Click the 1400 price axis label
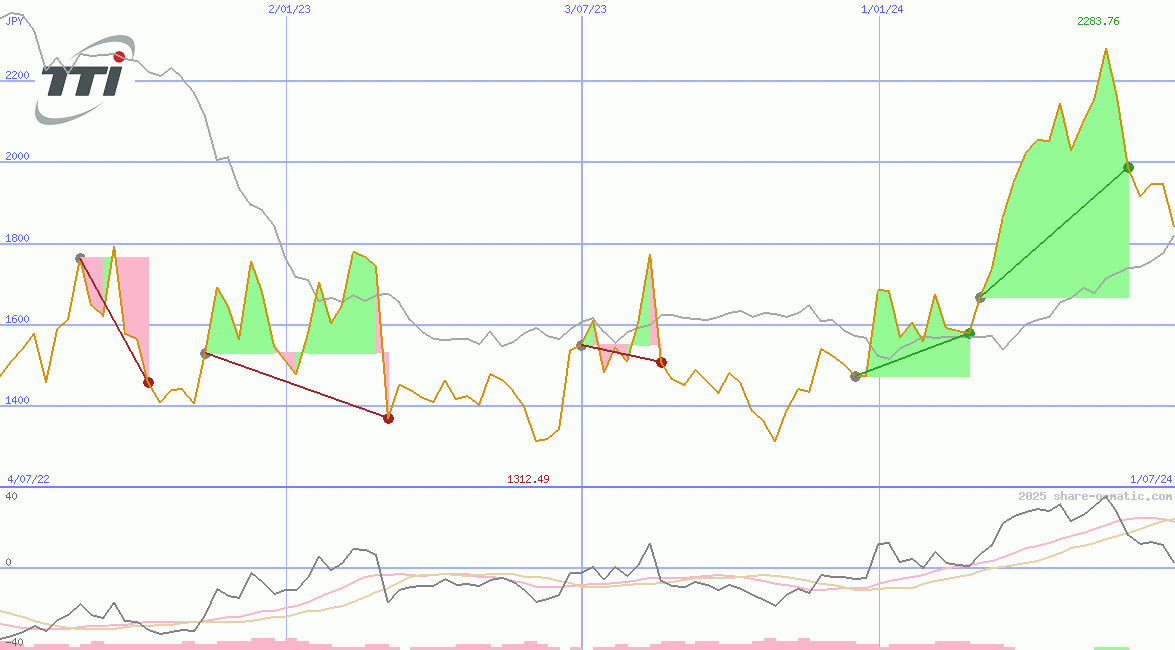The width and height of the screenshot is (1175, 650). tap(17, 400)
